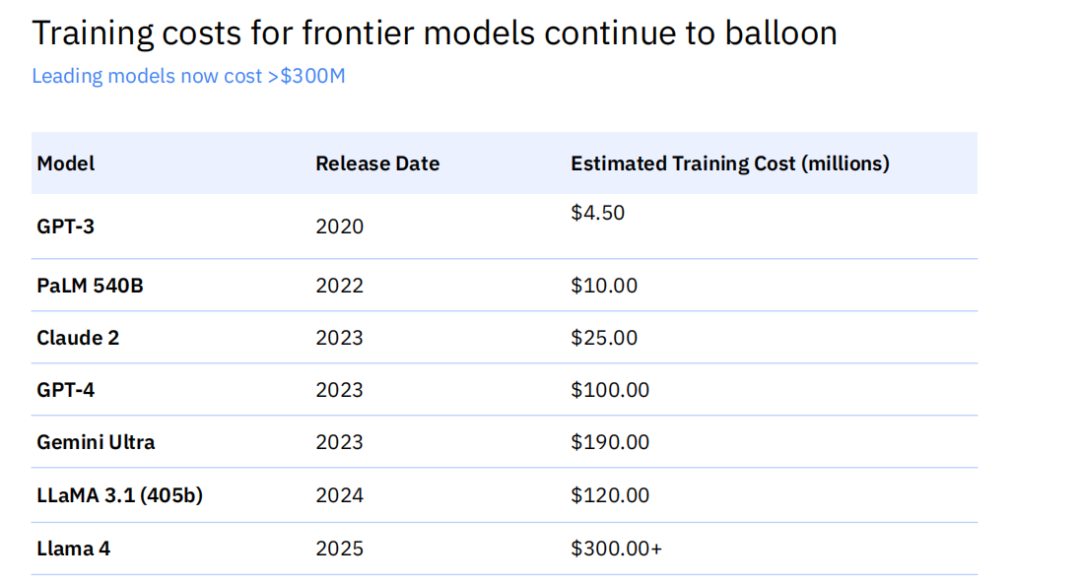Click the main title about training costs
Screen dimensions: 1080x583
tap(435, 34)
